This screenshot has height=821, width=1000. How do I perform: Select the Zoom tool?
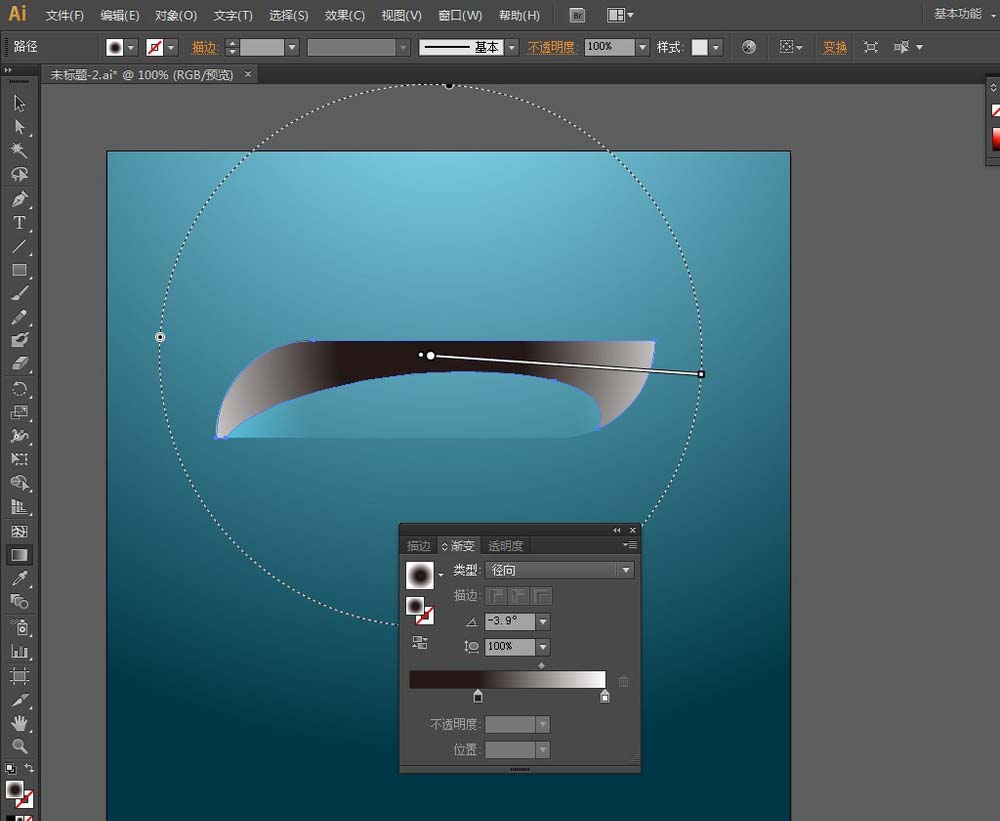point(19,746)
